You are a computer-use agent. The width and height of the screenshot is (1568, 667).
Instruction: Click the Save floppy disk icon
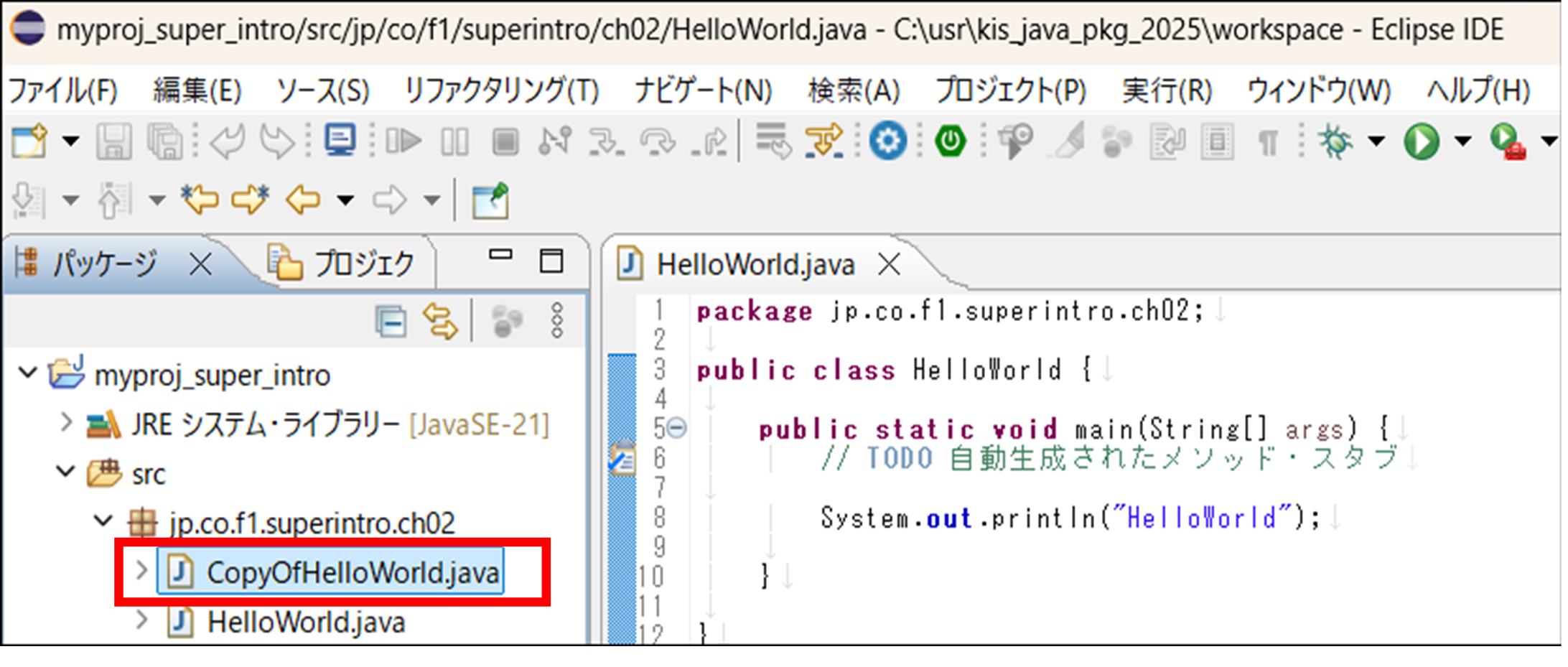pyautogui.click(x=113, y=141)
